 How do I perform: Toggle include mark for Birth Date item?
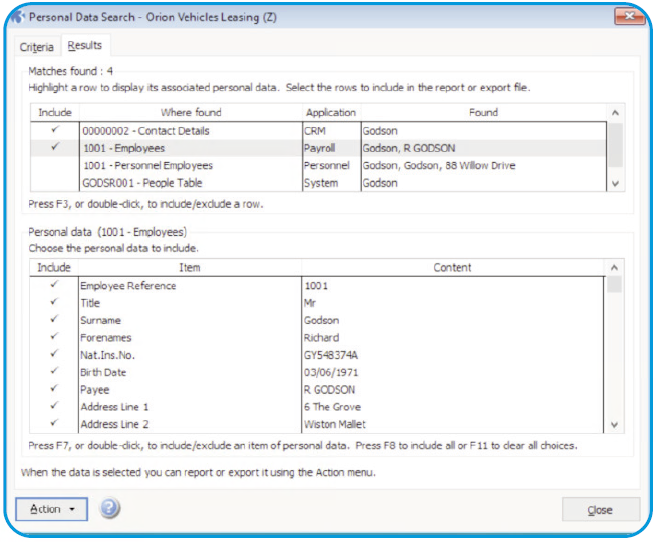54,372
